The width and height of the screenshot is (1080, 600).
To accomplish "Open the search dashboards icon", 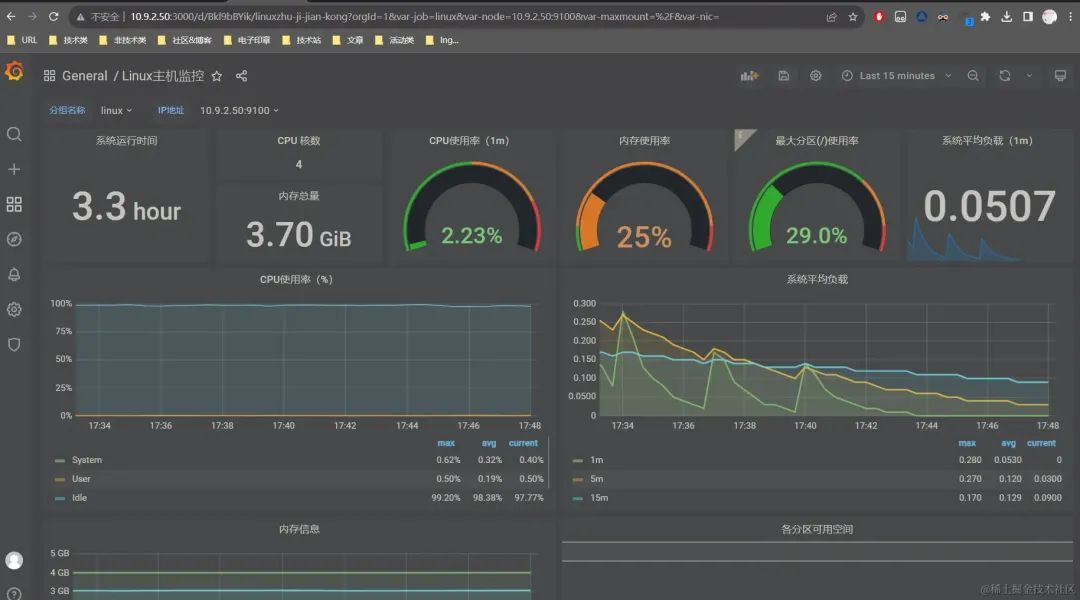I will 14,134.
